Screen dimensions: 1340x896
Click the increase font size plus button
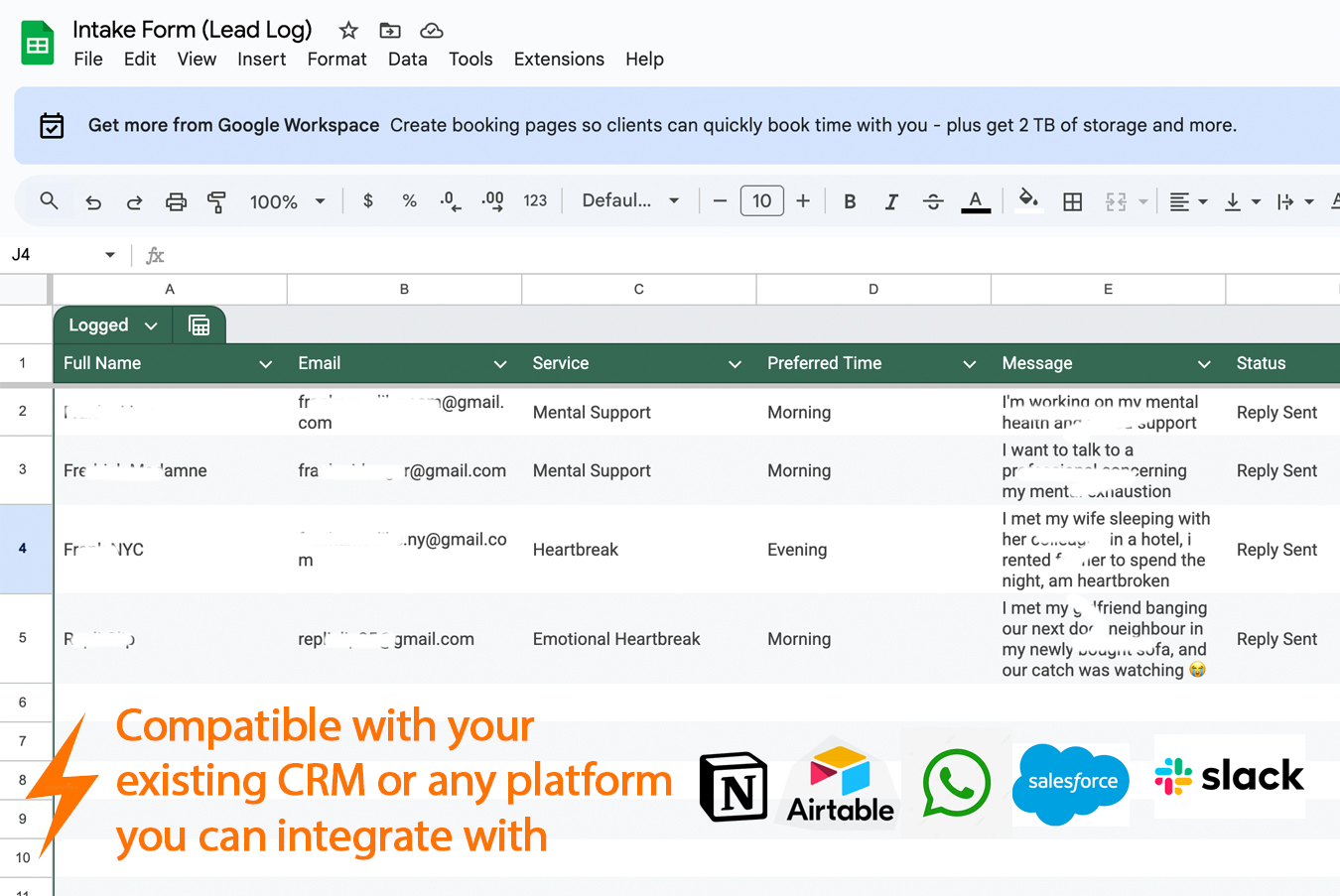[803, 201]
